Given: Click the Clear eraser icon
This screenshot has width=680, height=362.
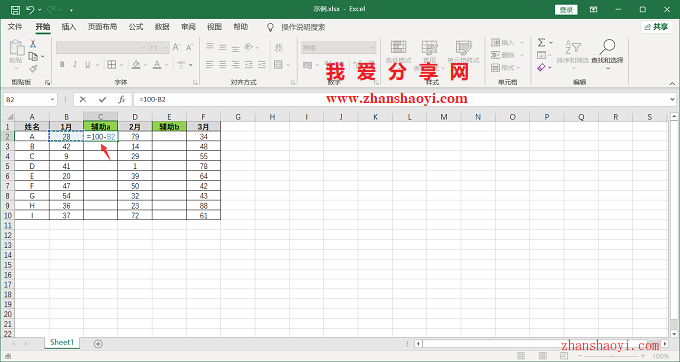Looking at the screenshot, I should click(541, 68).
